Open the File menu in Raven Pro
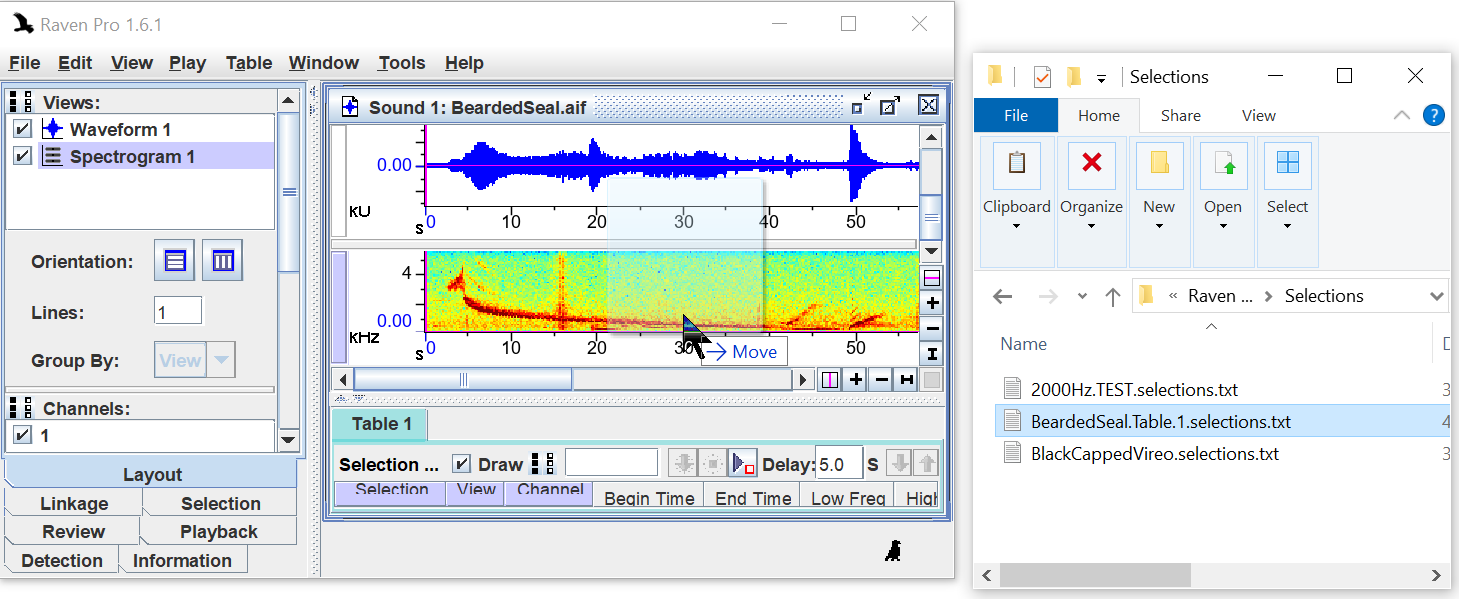This screenshot has width=1459, height=599. click(24, 63)
